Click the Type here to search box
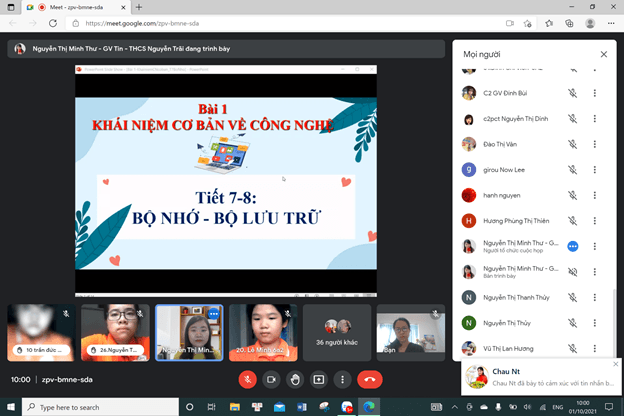 click(100, 407)
